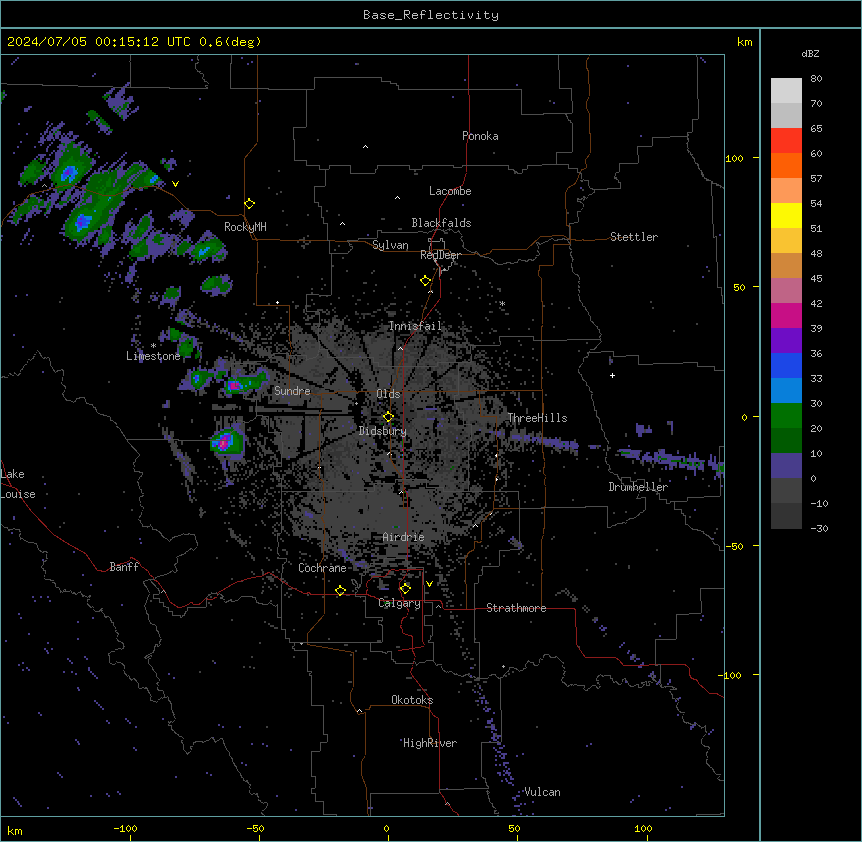Click the Ponoka town label
862x842 pixels.
tap(480, 136)
